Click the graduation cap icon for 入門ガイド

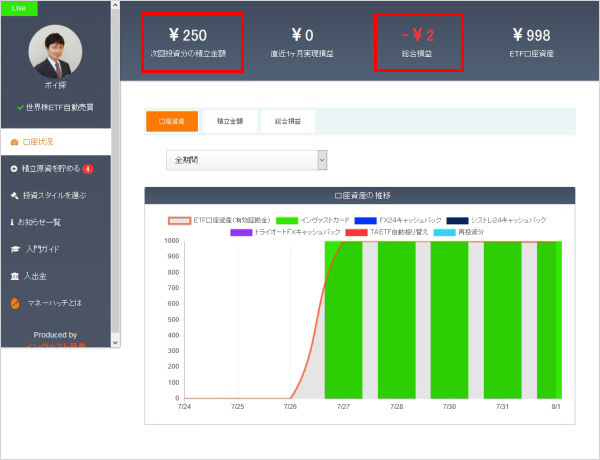click(15, 249)
